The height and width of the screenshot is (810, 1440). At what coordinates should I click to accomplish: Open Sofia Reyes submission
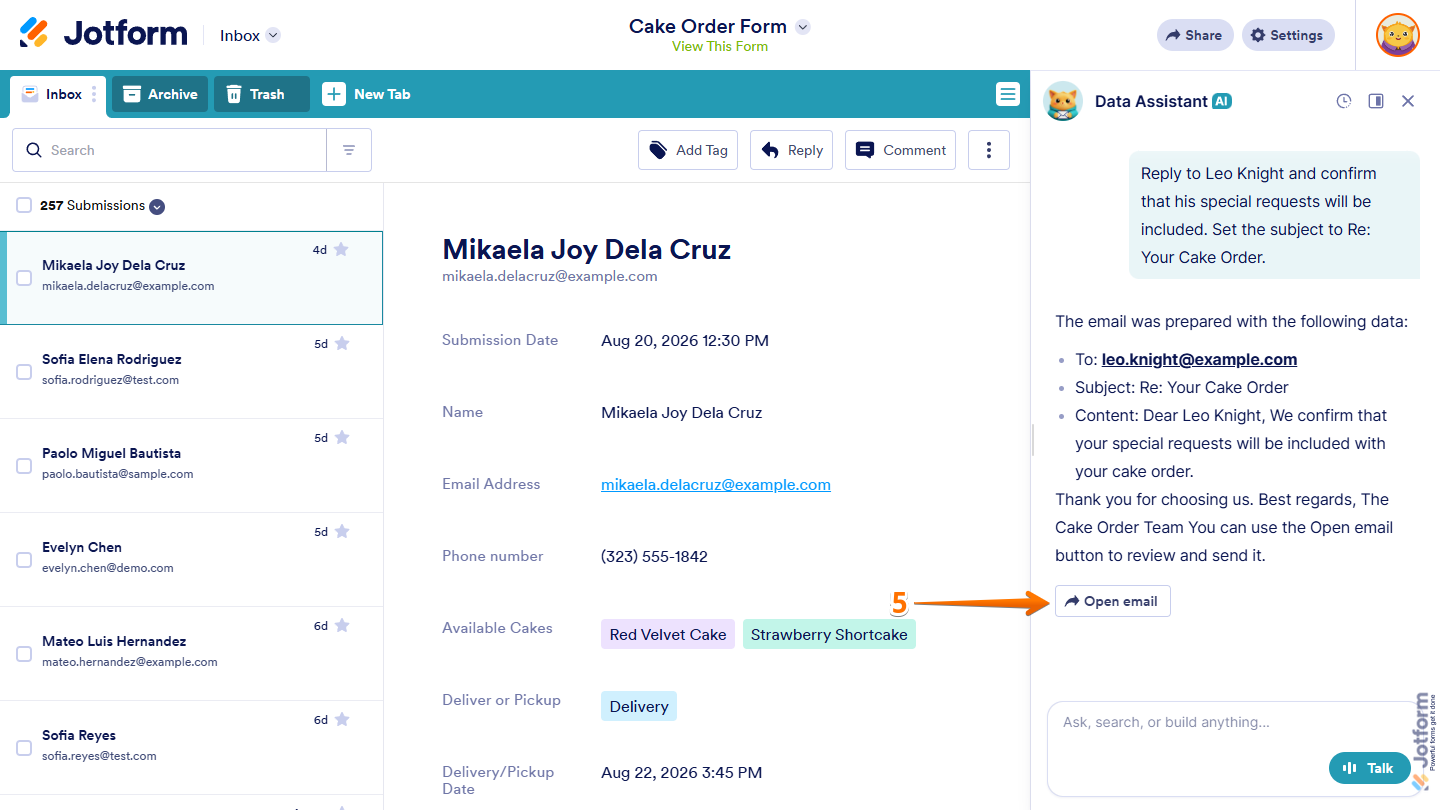point(191,747)
